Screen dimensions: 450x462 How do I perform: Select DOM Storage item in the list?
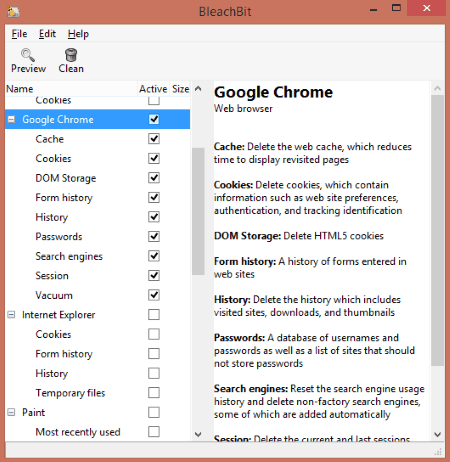tap(66, 178)
